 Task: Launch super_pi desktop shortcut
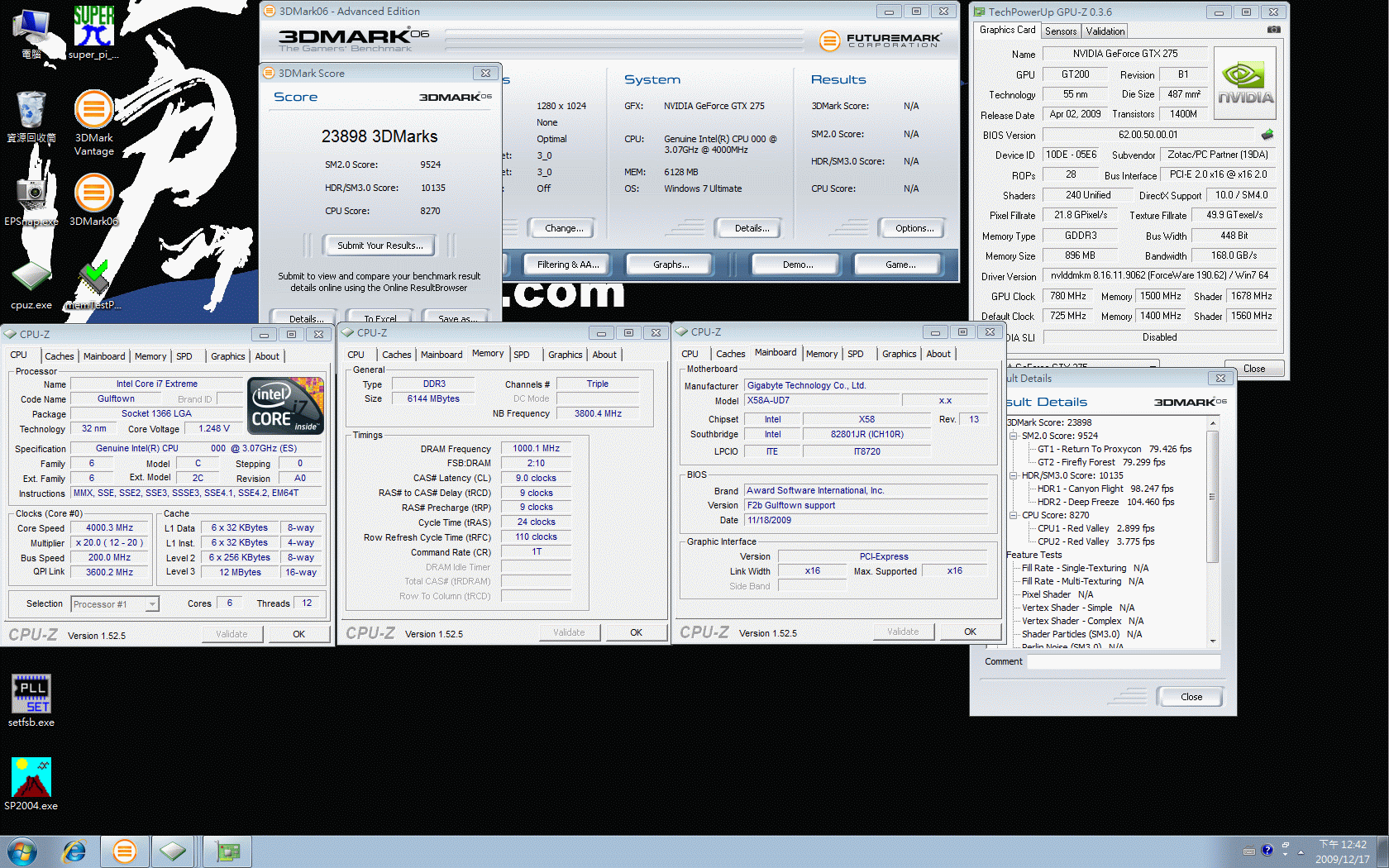93,33
